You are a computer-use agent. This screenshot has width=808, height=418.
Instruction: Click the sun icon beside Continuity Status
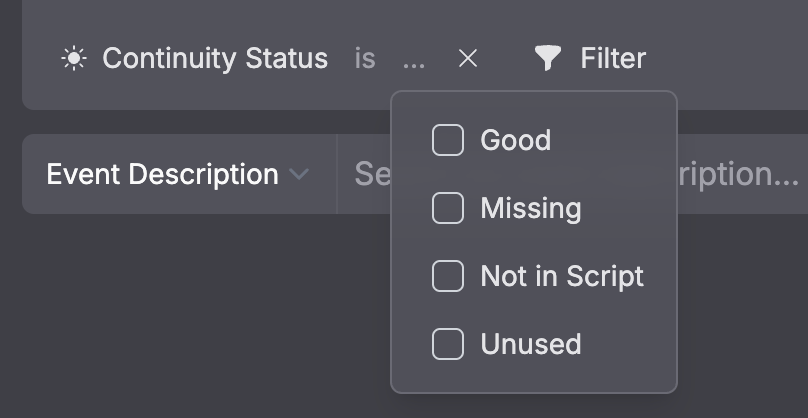pyautogui.click(x=74, y=59)
